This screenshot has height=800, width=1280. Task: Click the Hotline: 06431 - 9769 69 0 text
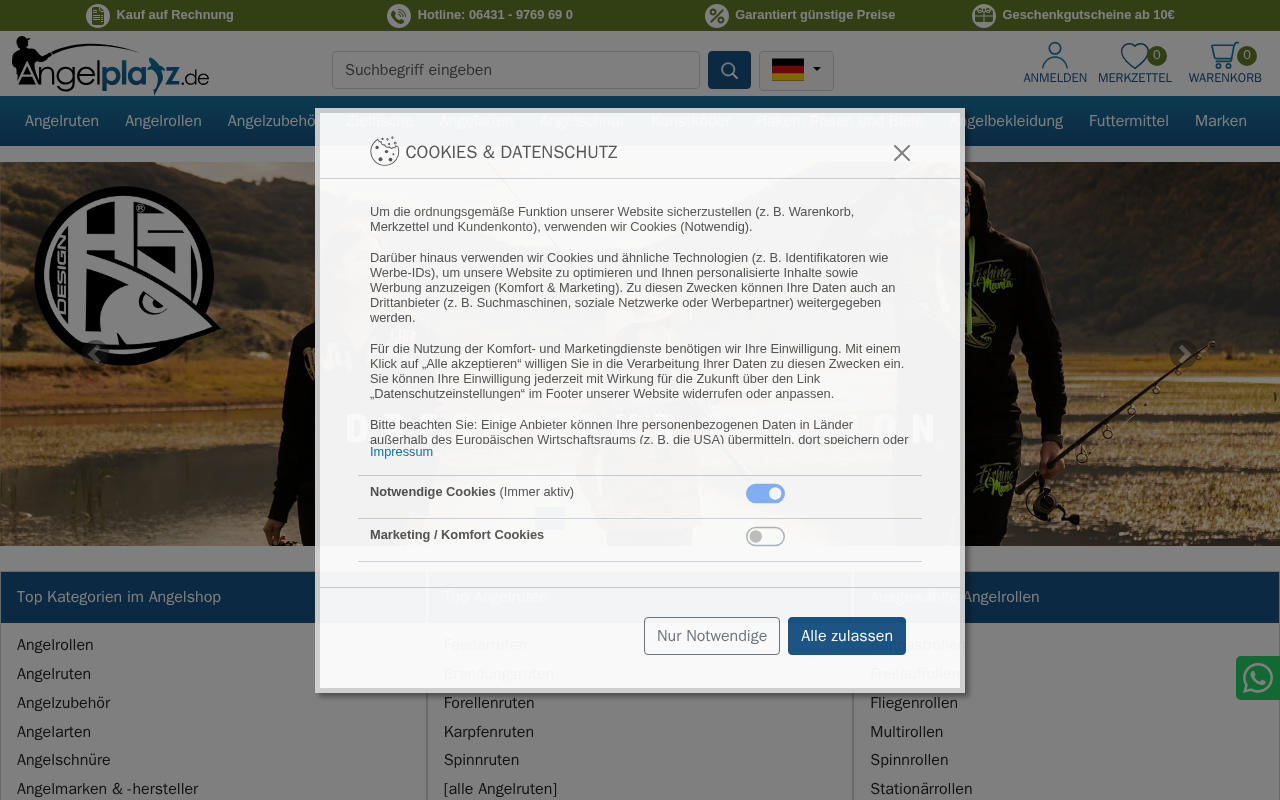pos(495,15)
